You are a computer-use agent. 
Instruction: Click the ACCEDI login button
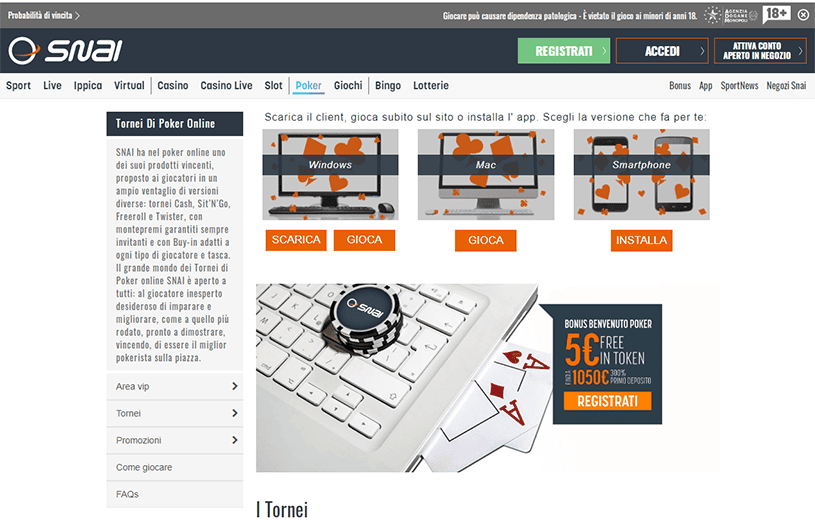tap(662, 51)
